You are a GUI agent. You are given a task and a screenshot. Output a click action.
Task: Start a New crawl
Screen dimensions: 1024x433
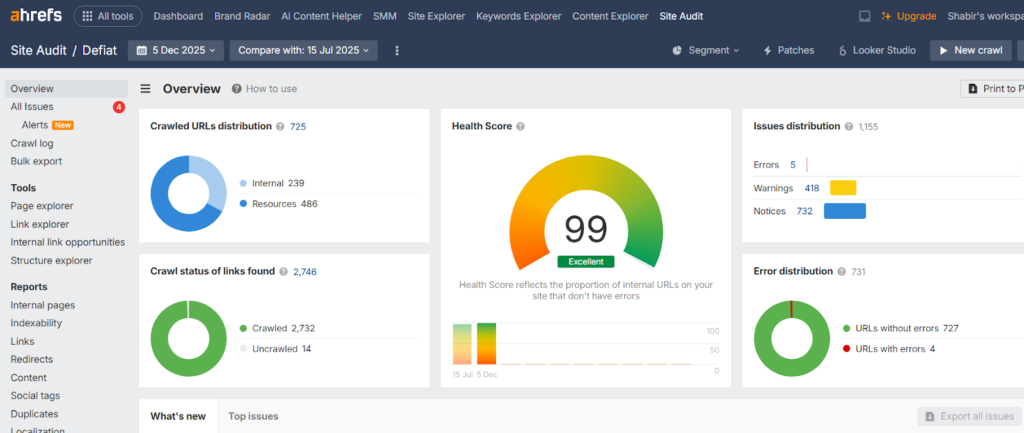click(x=970, y=50)
